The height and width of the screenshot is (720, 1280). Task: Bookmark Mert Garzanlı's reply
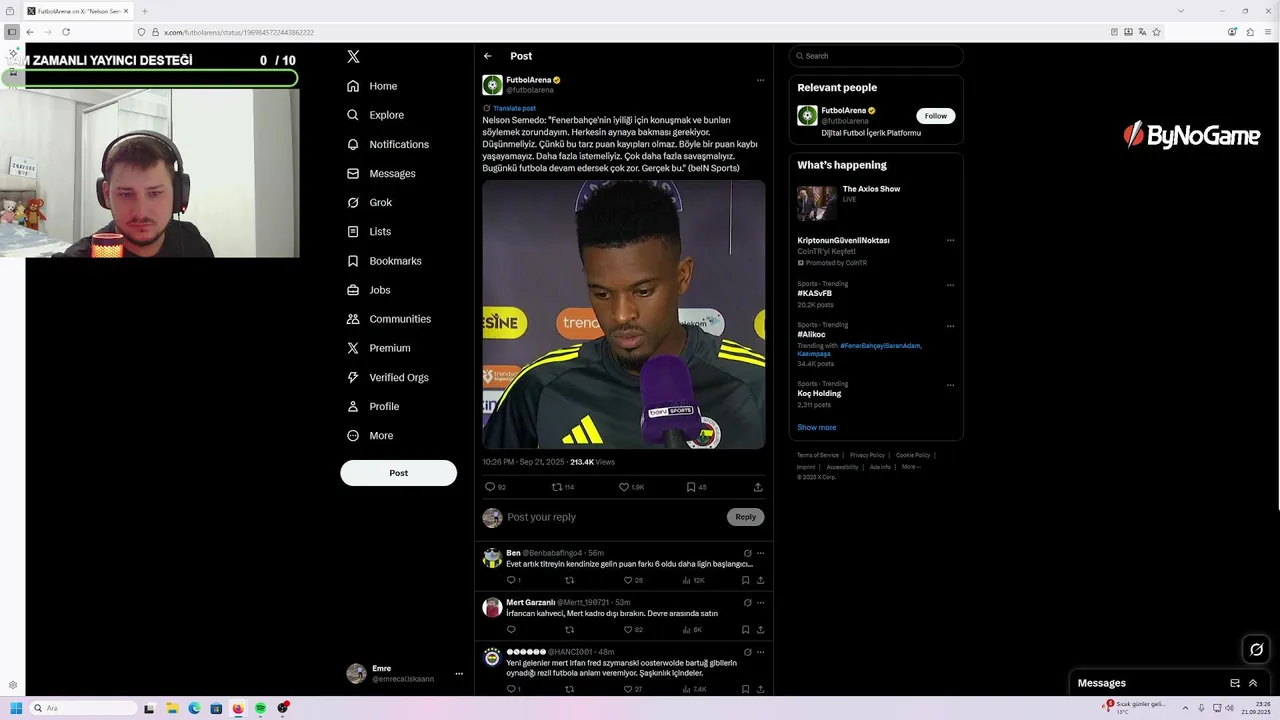745,630
